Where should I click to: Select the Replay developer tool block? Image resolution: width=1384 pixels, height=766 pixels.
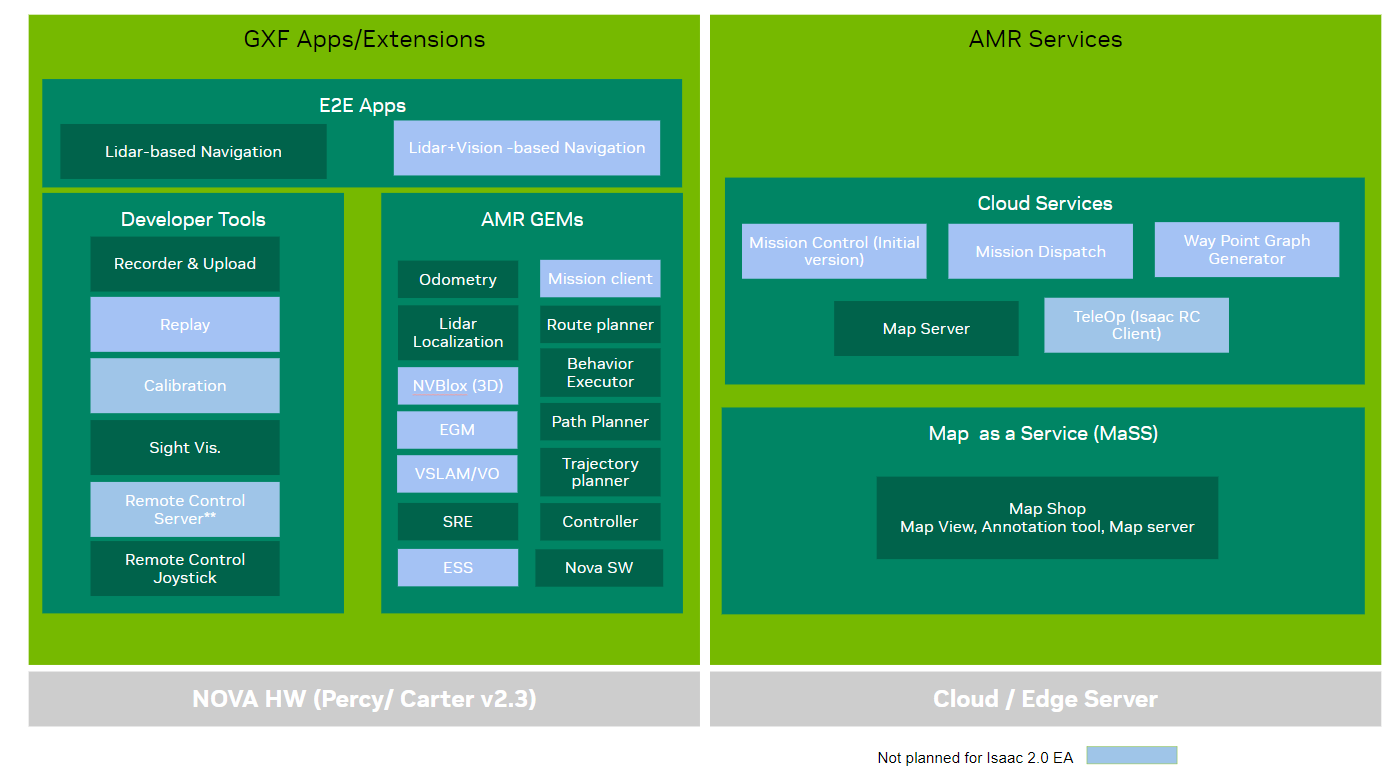click(185, 325)
